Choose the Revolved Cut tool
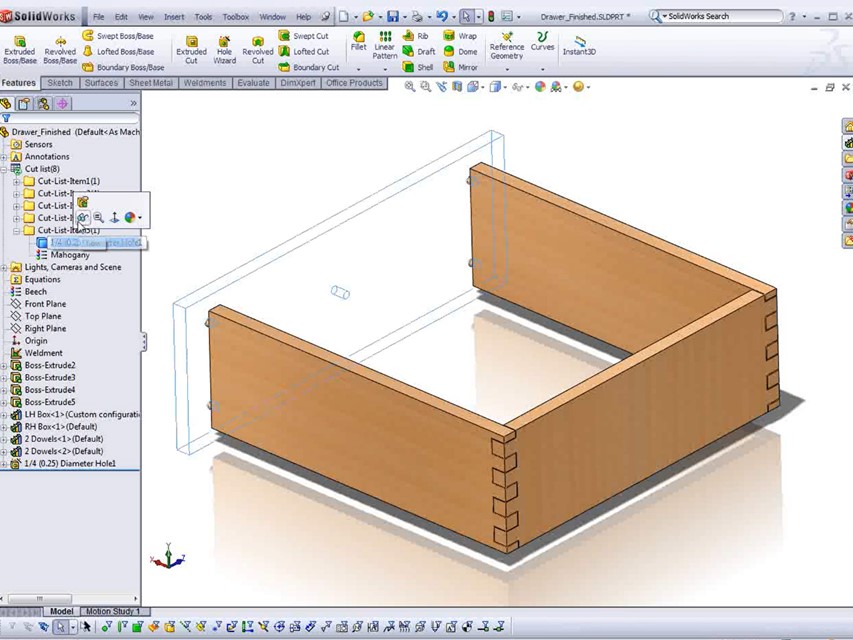Image resolution: width=853 pixels, height=640 pixels. tap(257, 48)
